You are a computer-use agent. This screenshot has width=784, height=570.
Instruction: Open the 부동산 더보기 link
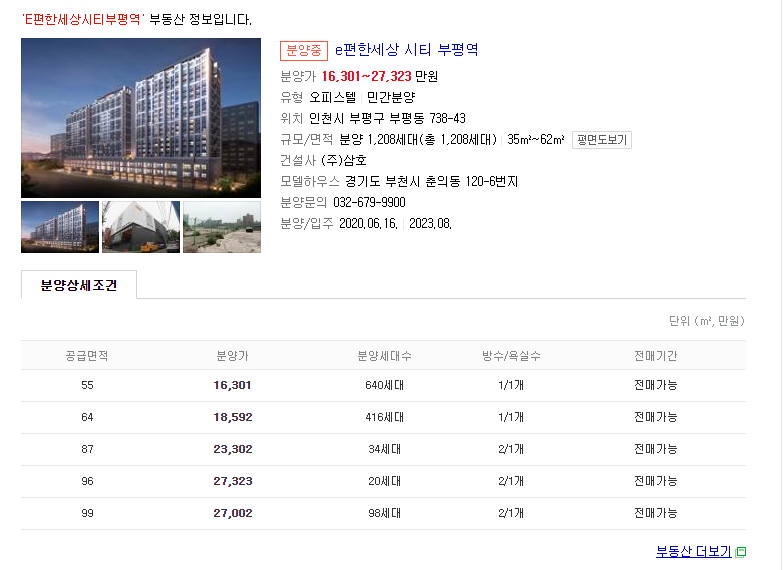pyautogui.click(x=693, y=552)
